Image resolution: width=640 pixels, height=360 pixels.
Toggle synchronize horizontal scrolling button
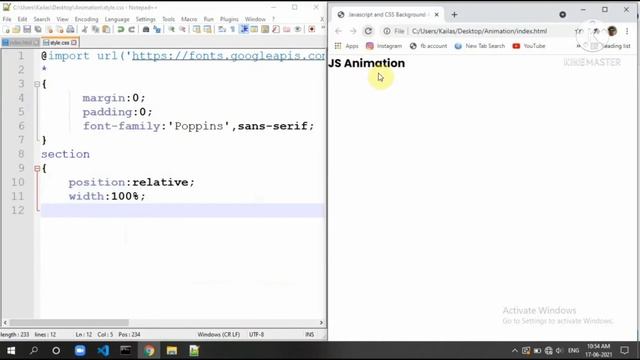coord(207,29)
